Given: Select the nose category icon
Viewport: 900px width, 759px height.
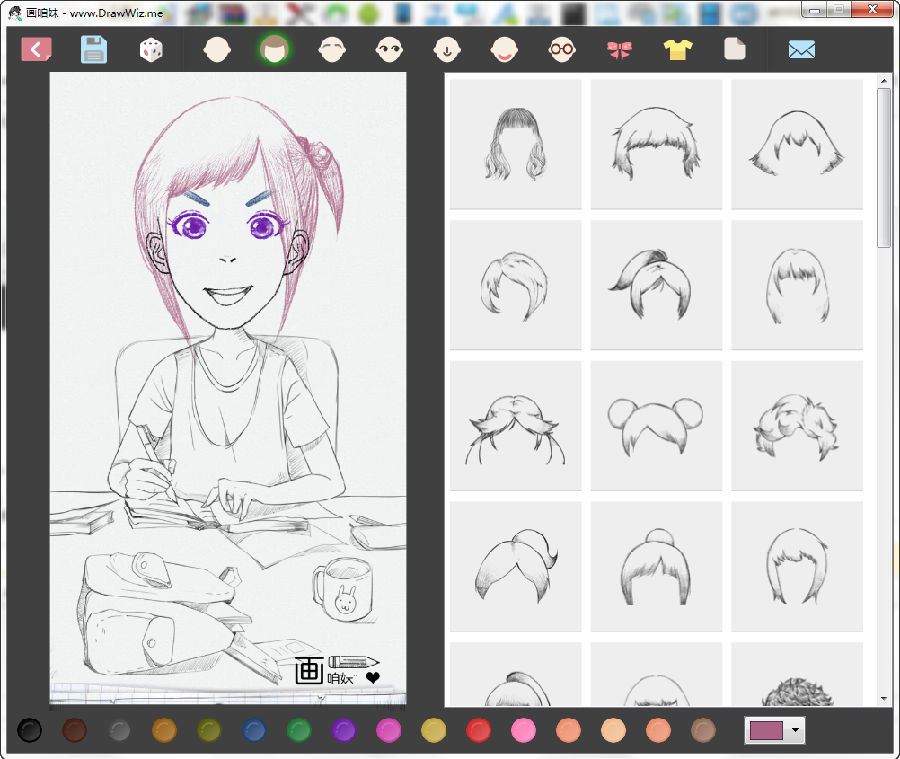Looking at the screenshot, I should pyautogui.click(x=447, y=49).
